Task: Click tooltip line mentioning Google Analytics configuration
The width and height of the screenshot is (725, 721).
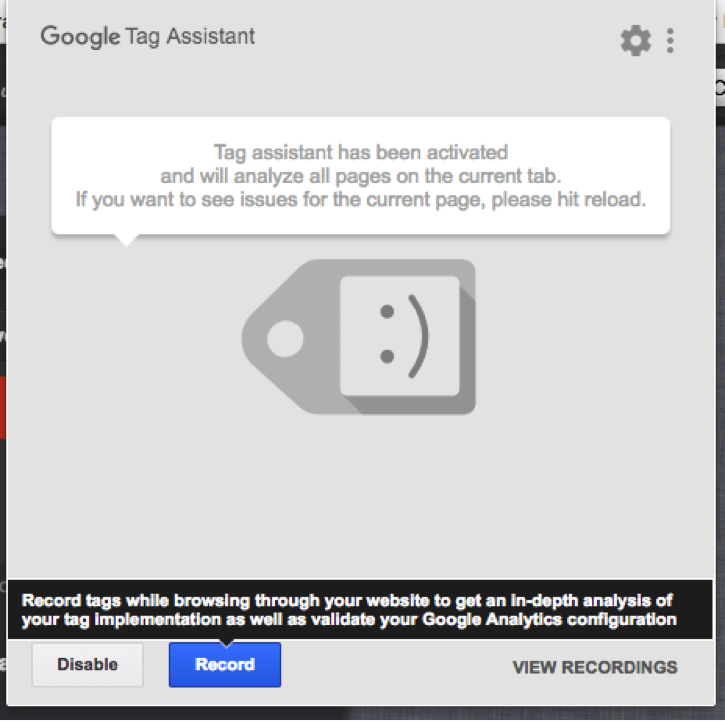Action: pos(349,619)
